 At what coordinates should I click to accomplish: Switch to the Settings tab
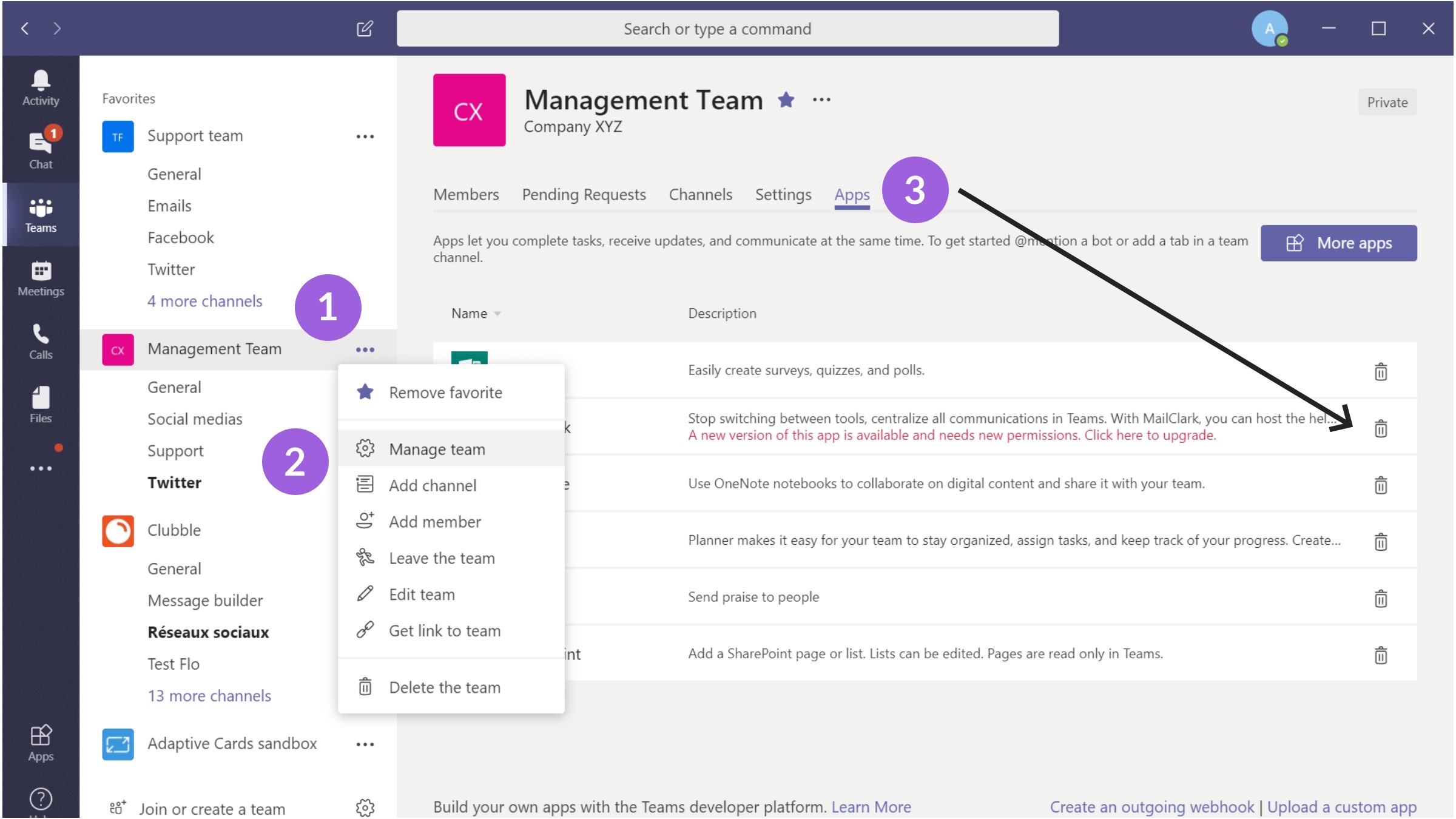coord(783,195)
